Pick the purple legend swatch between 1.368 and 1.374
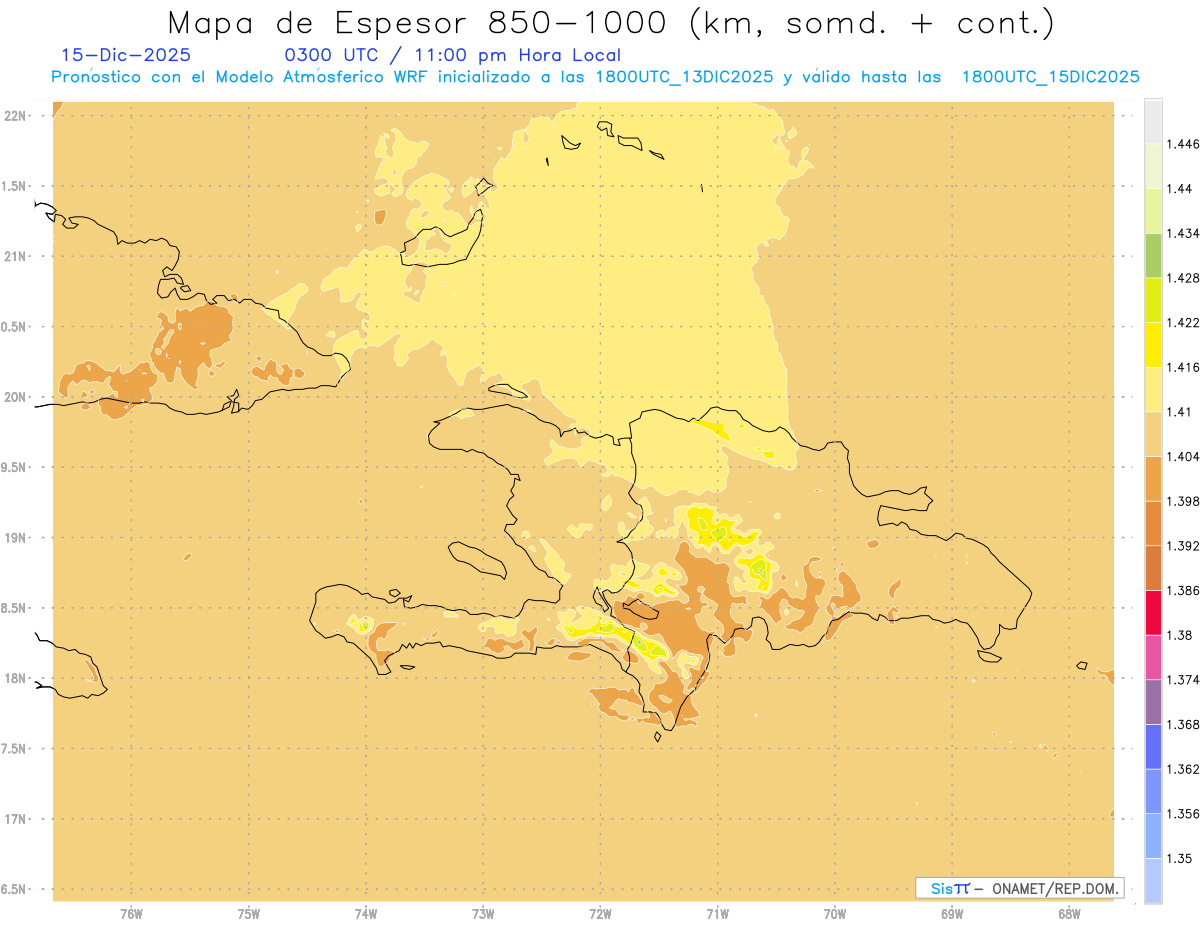1200x927 pixels. pyautogui.click(x=1153, y=702)
